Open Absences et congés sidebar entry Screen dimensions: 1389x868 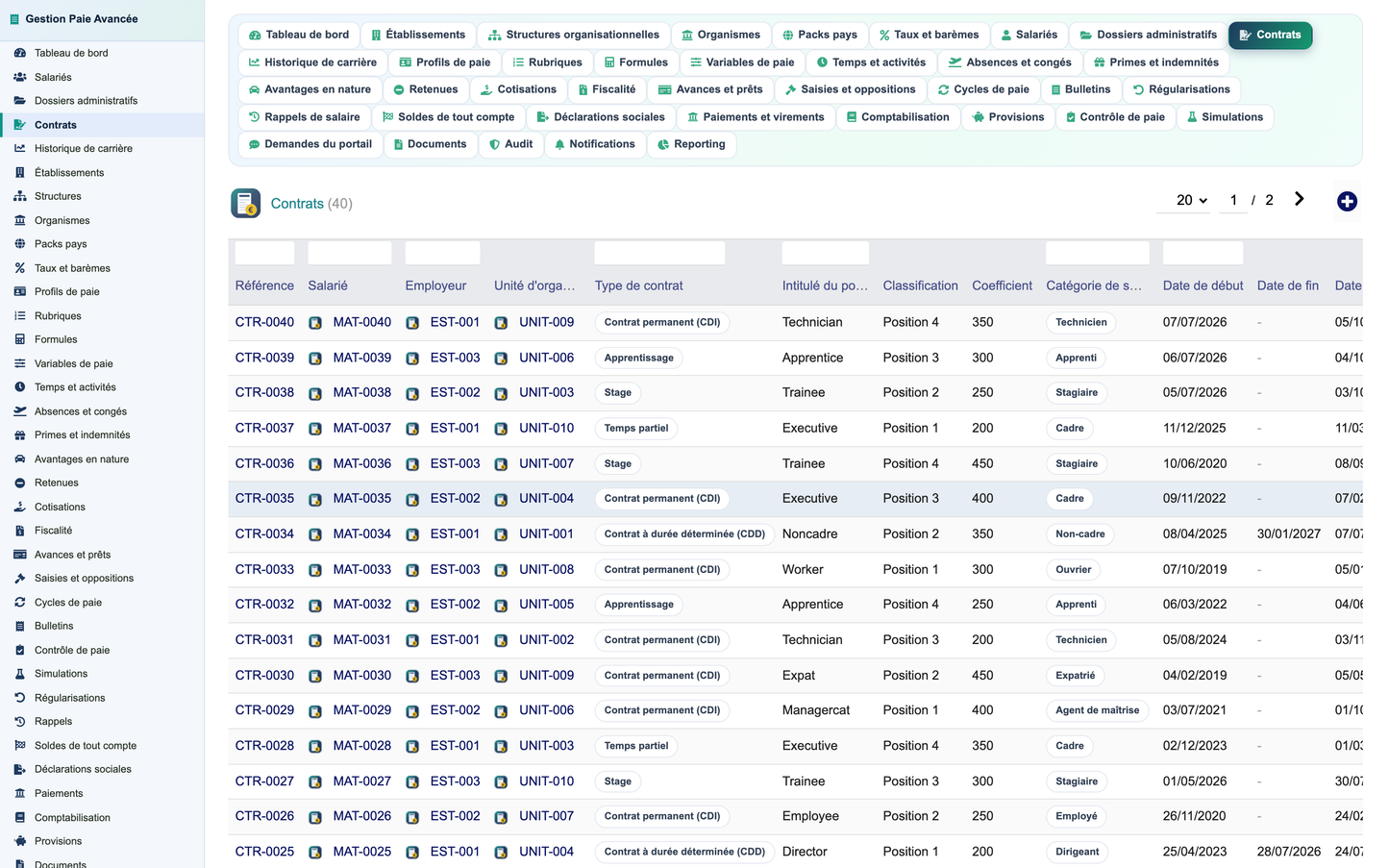click(x=102, y=411)
